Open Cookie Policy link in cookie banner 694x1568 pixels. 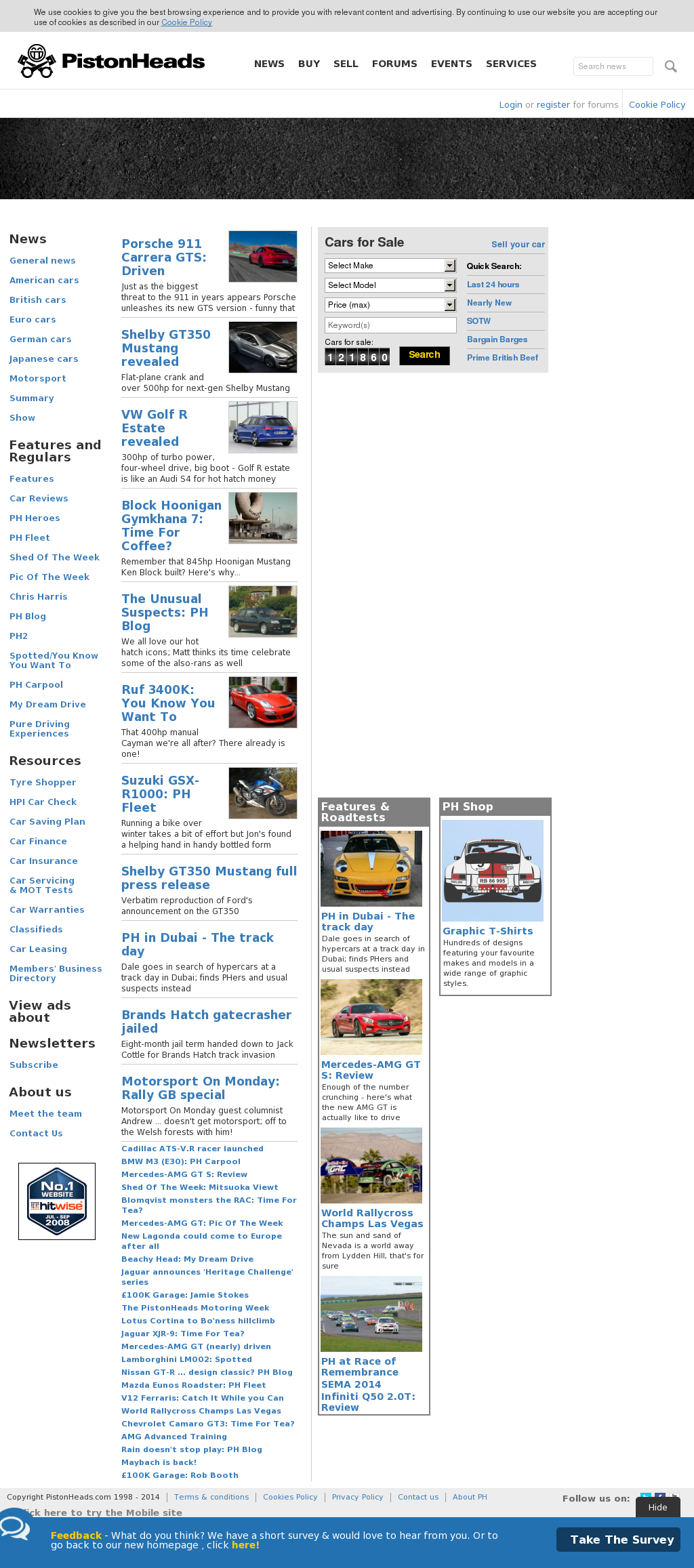[x=186, y=22]
